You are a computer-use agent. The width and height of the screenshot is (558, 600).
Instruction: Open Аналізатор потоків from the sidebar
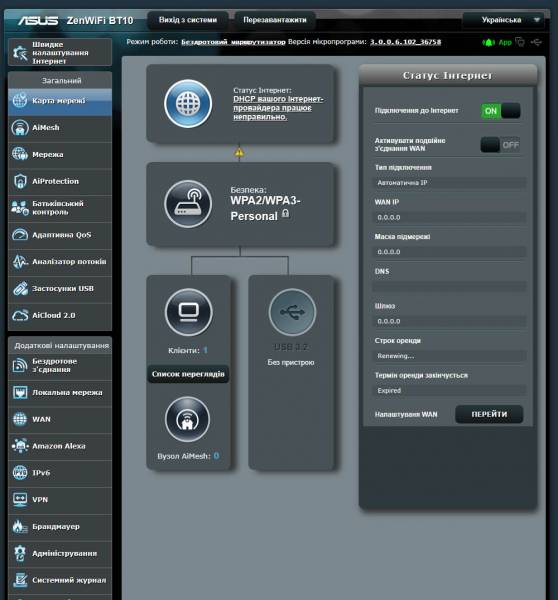pyautogui.click(x=60, y=262)
